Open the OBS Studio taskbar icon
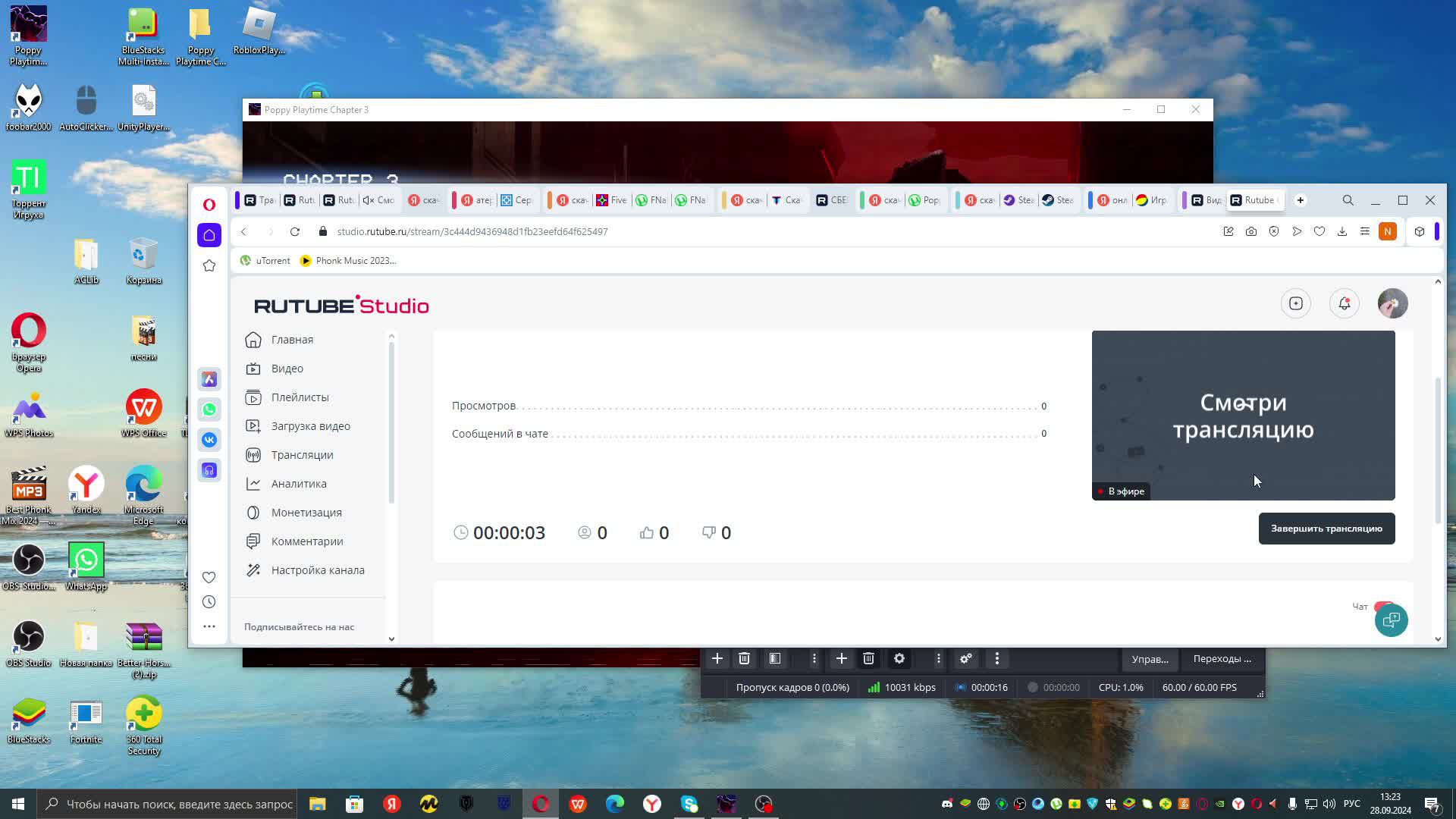This screenshot has height=819, width=1456. pos(764,804)
